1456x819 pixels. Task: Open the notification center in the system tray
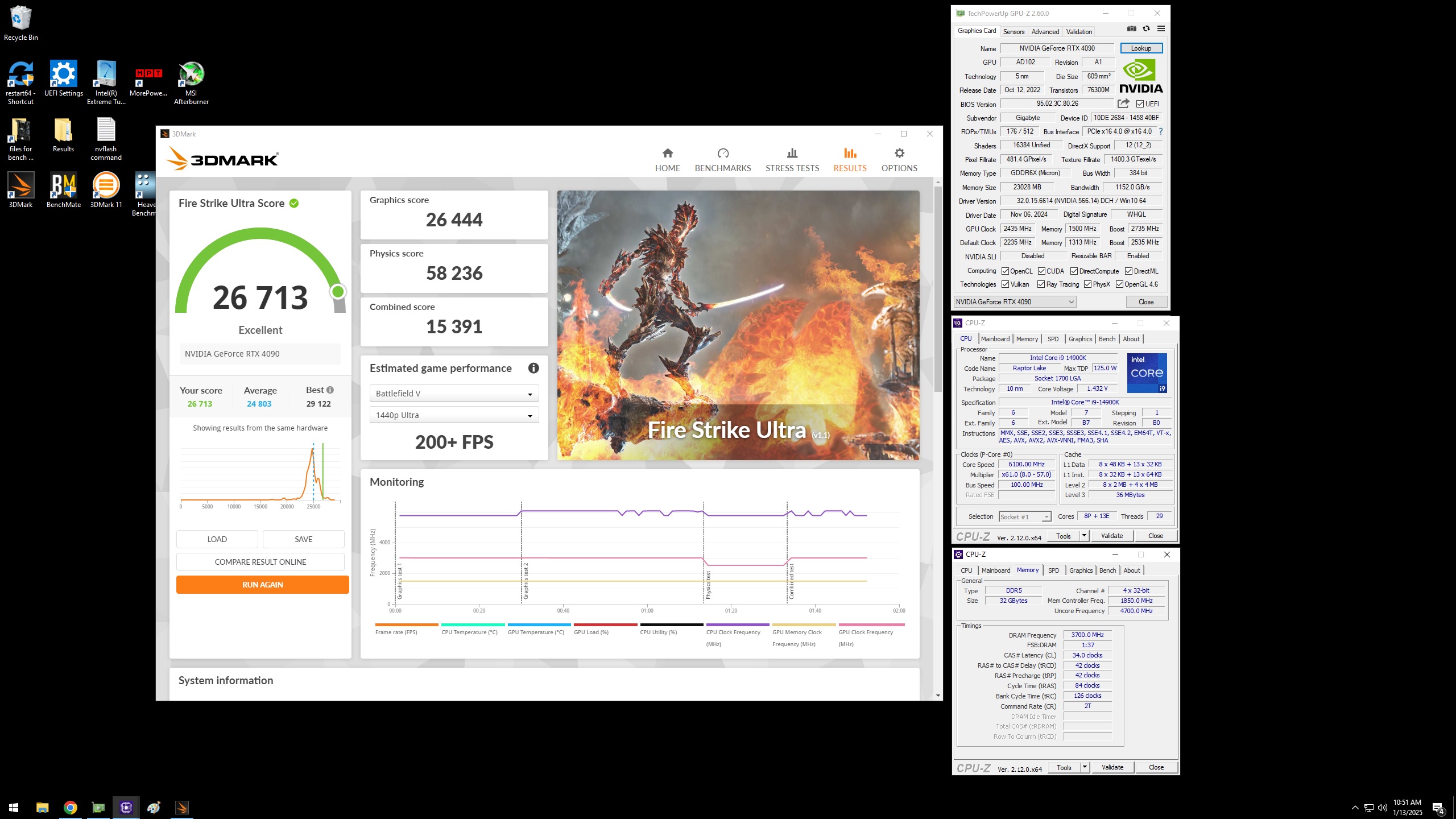(x=1439, y=808)
